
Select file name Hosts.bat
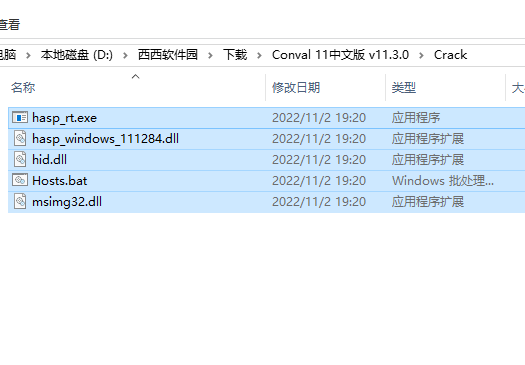pyautogui.click(x=60, y=181)
